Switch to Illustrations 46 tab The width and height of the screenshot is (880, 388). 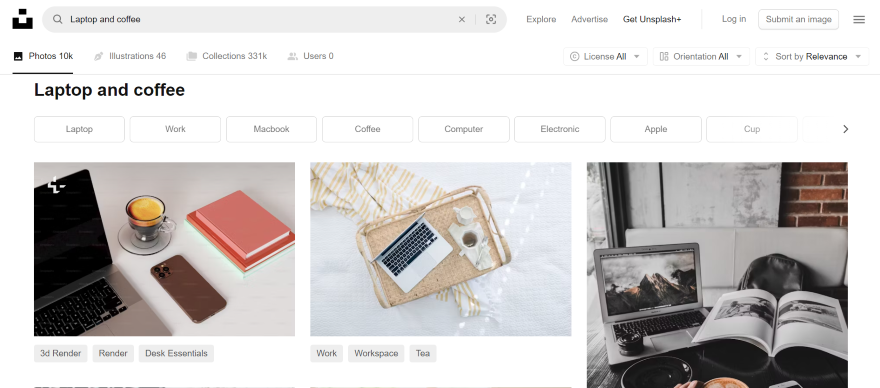130,56
